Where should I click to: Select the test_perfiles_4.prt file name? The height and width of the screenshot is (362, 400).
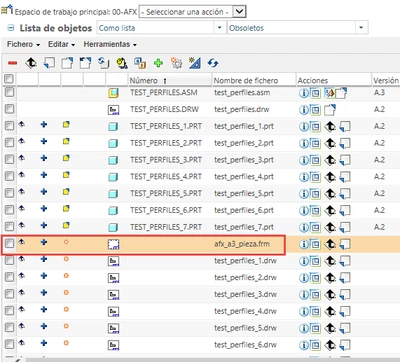(x=244, y=177)
